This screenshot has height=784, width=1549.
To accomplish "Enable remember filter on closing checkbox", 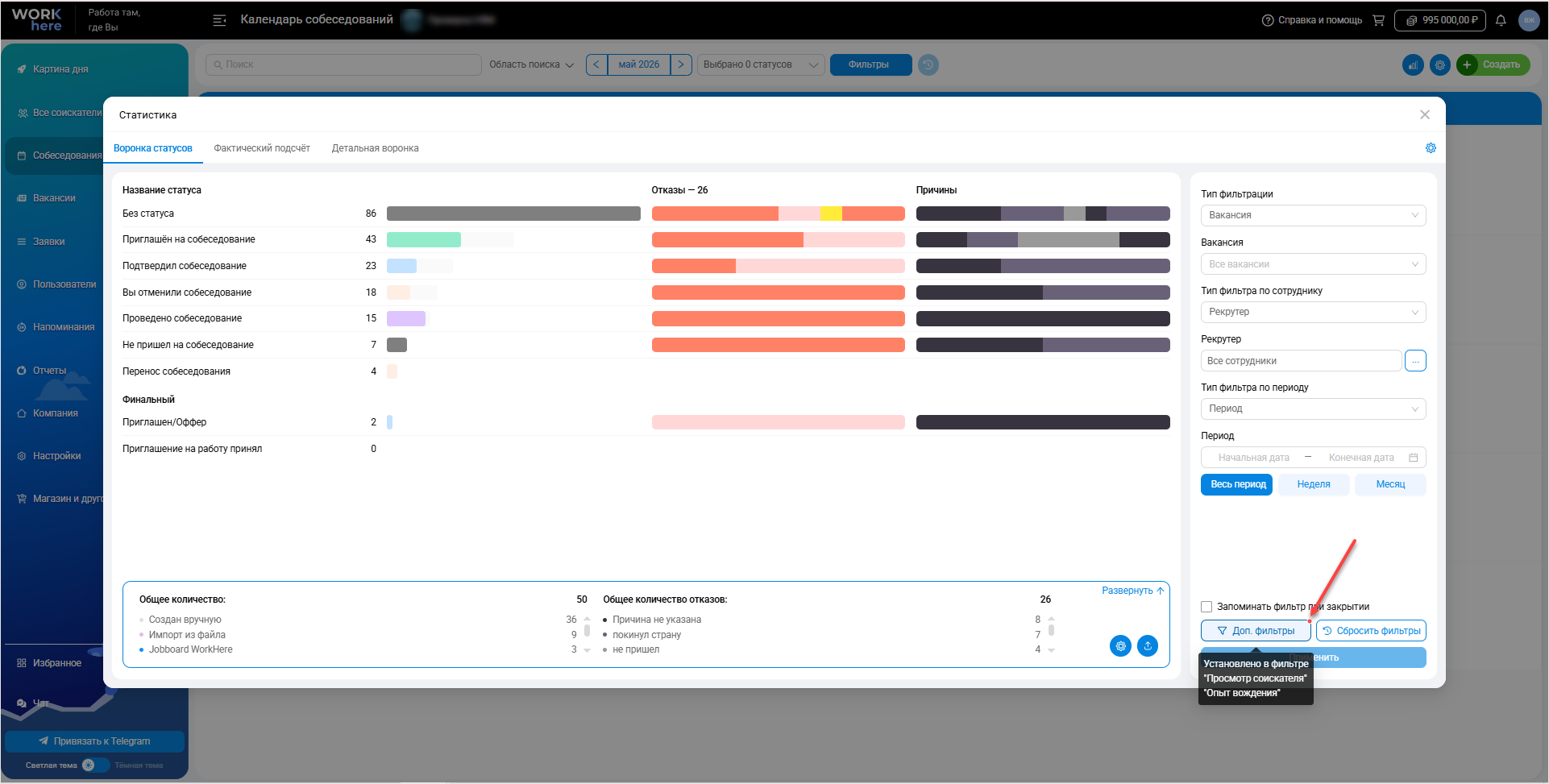I will coord(1206,607).
